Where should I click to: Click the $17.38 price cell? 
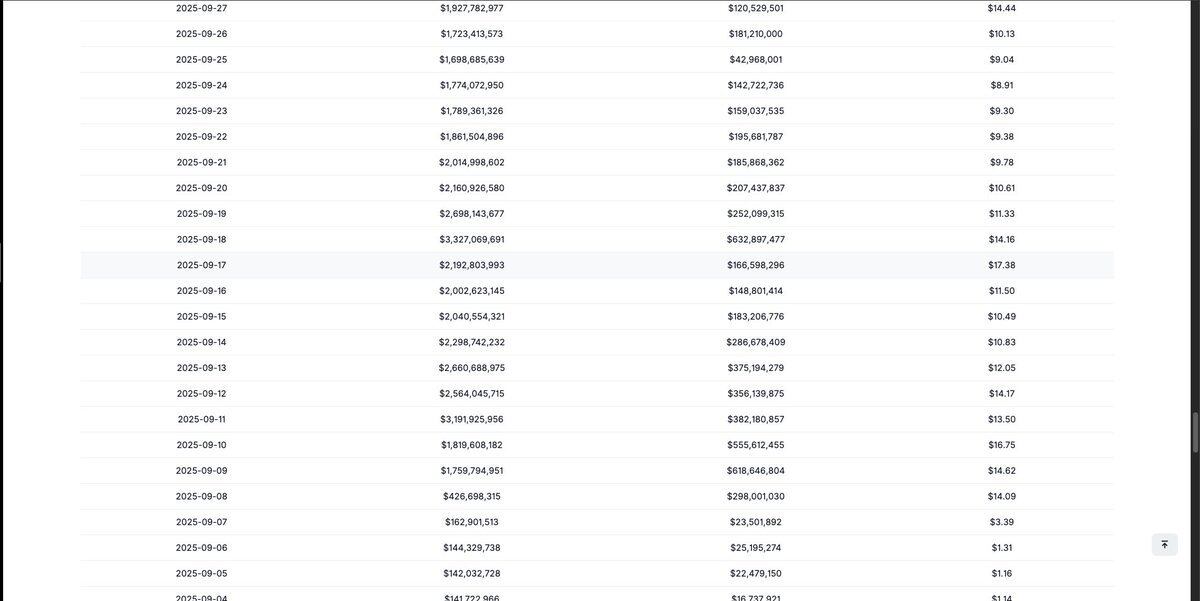point(1002,265)
